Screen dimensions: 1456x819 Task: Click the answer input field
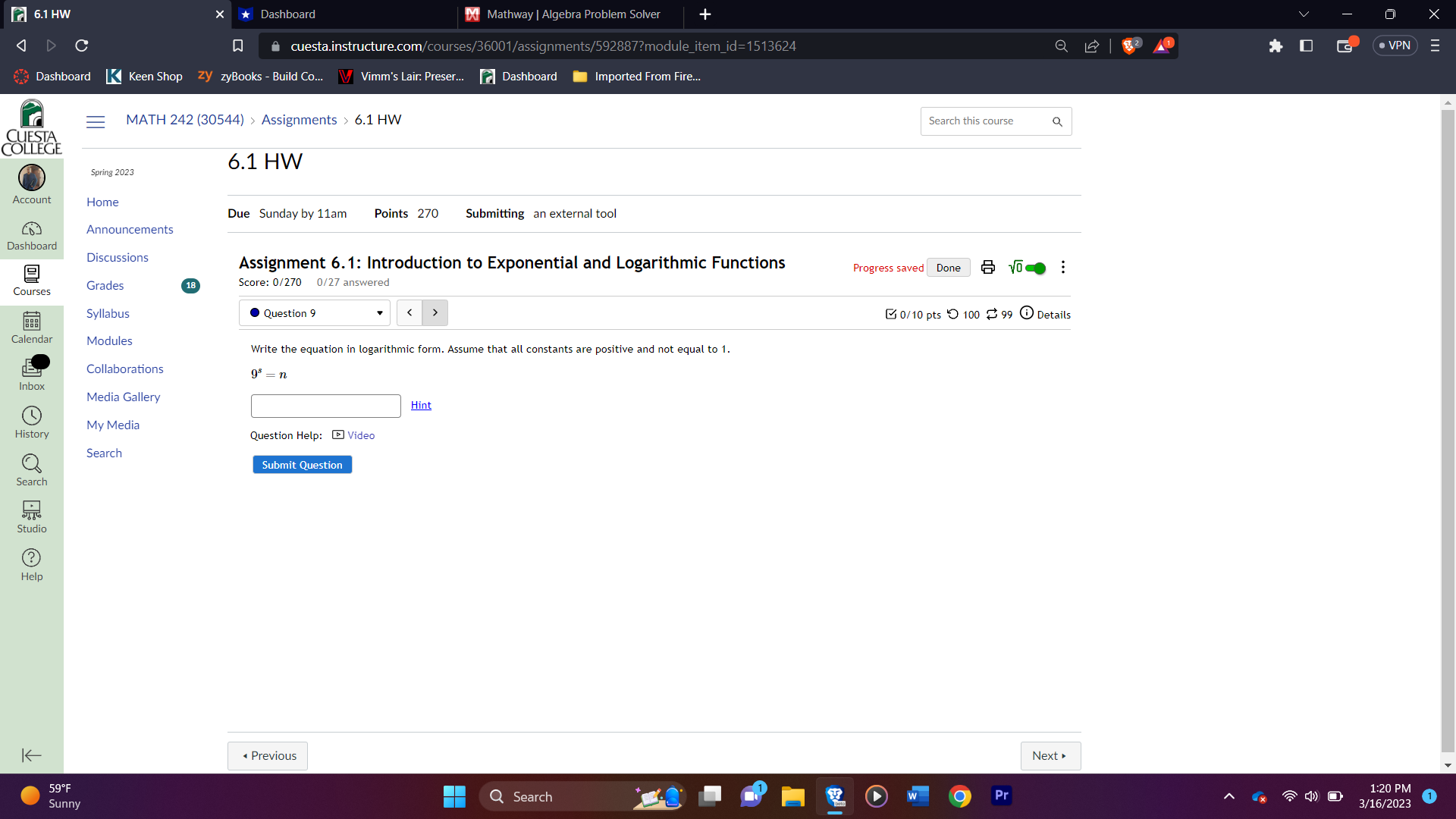(325, 406)
